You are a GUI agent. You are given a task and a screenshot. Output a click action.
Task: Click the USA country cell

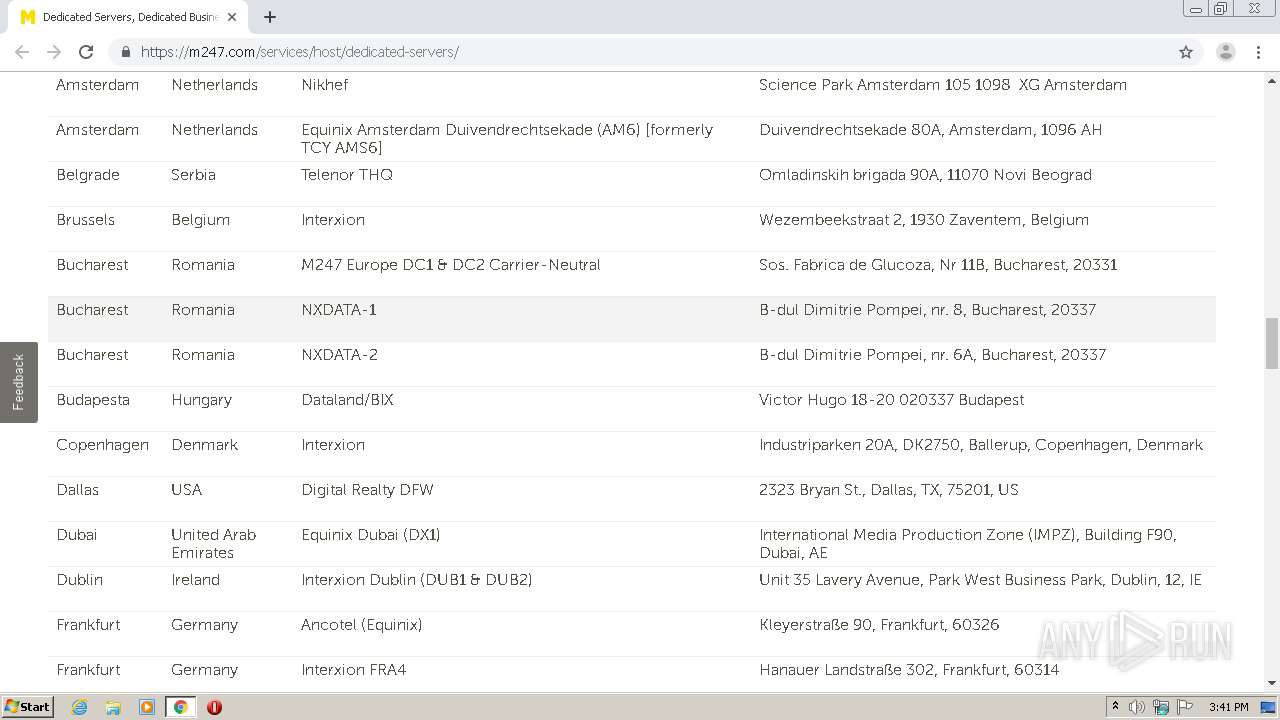tap(186, 490)
